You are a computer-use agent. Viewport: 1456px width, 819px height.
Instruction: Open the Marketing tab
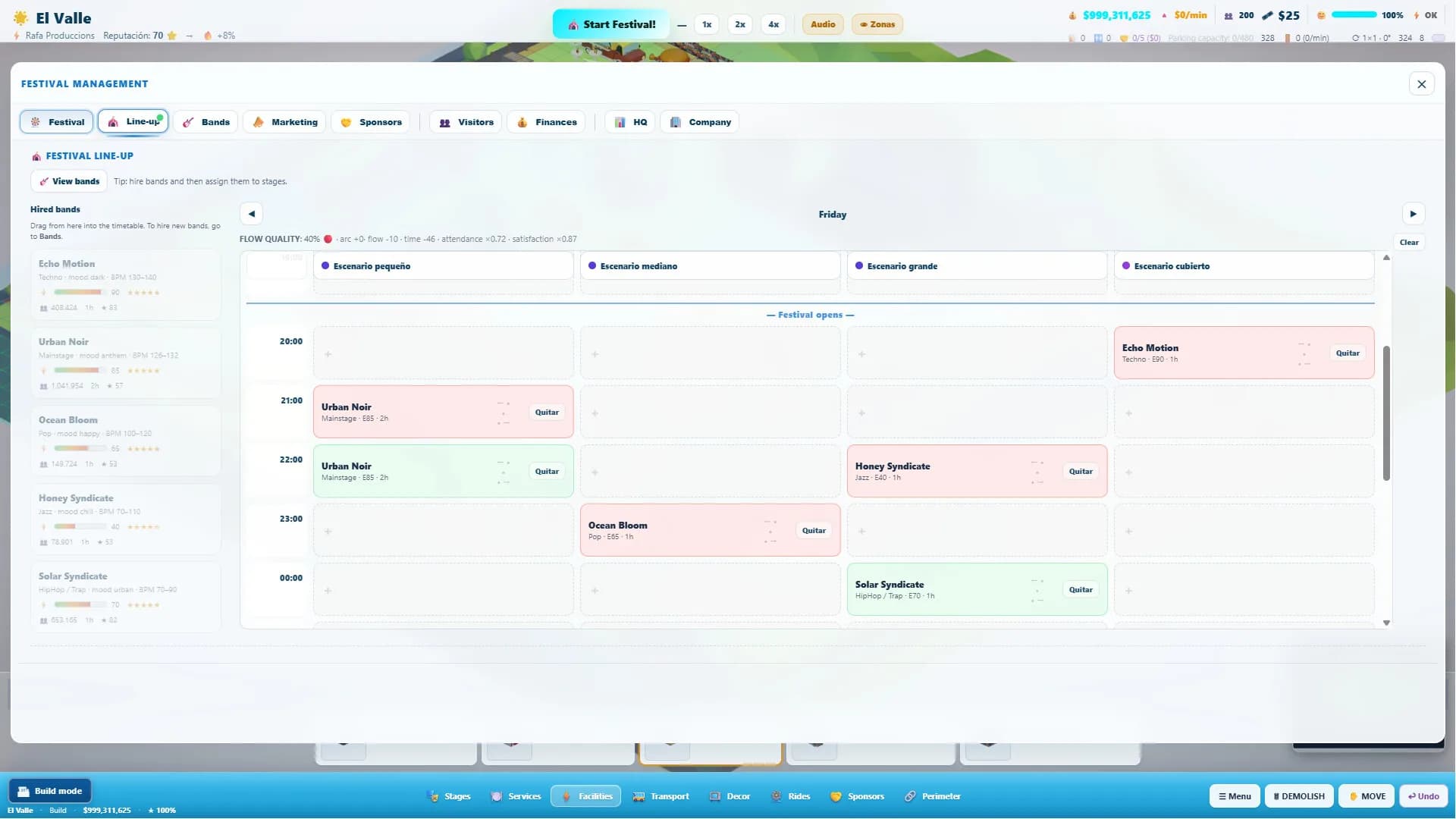click(x=285, y=122)
